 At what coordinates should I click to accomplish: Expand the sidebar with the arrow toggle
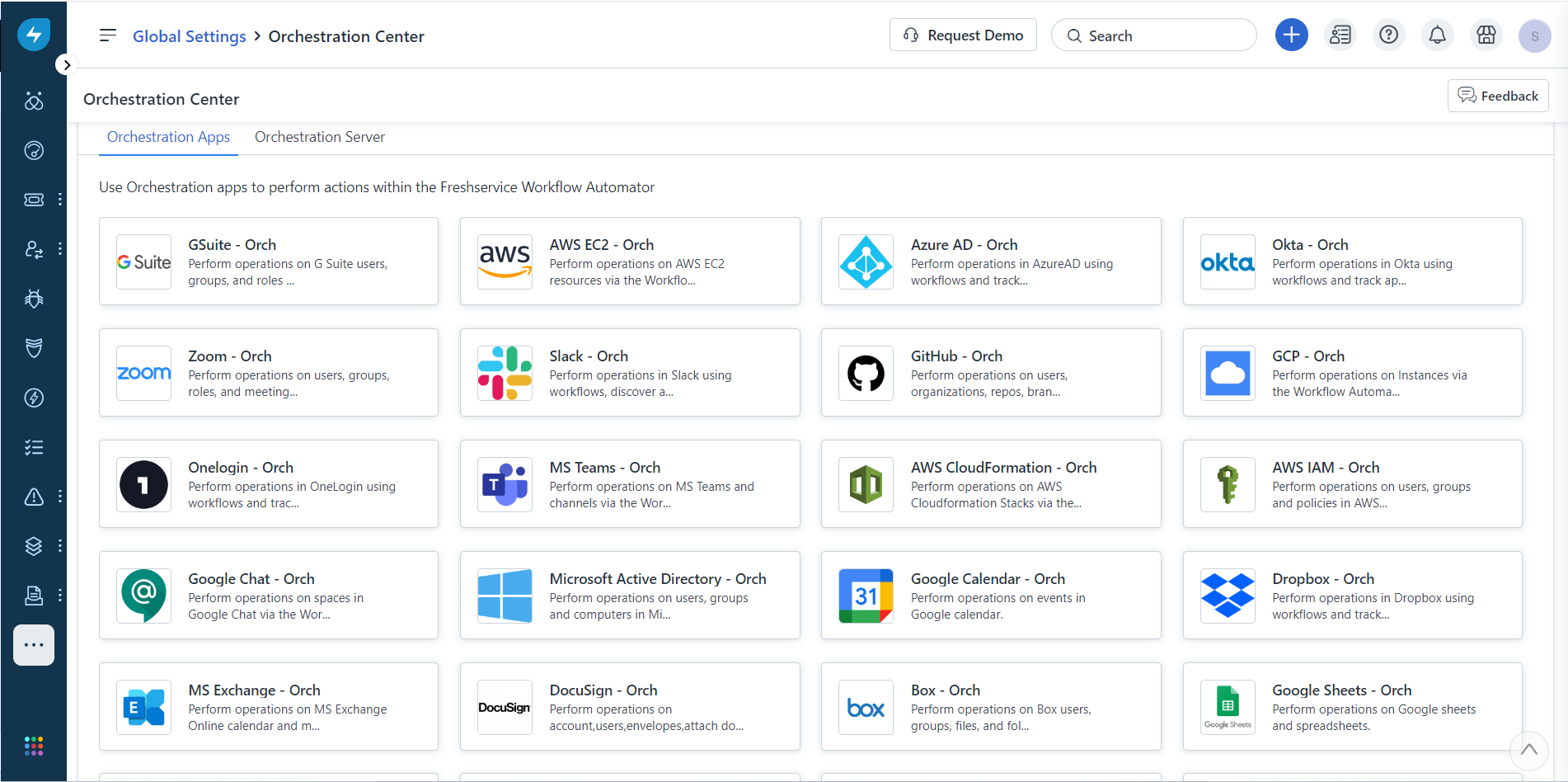coord(66,65)
